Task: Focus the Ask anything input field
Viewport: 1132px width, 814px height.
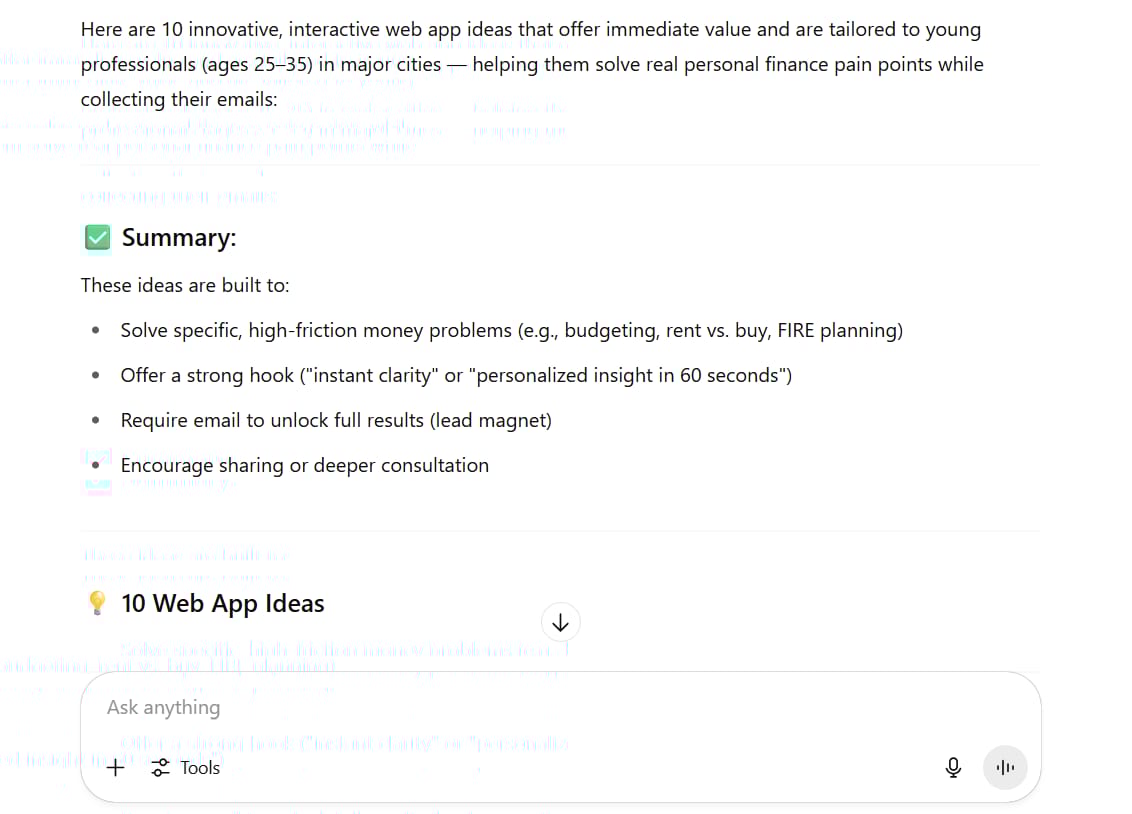Action: (560, 707)
